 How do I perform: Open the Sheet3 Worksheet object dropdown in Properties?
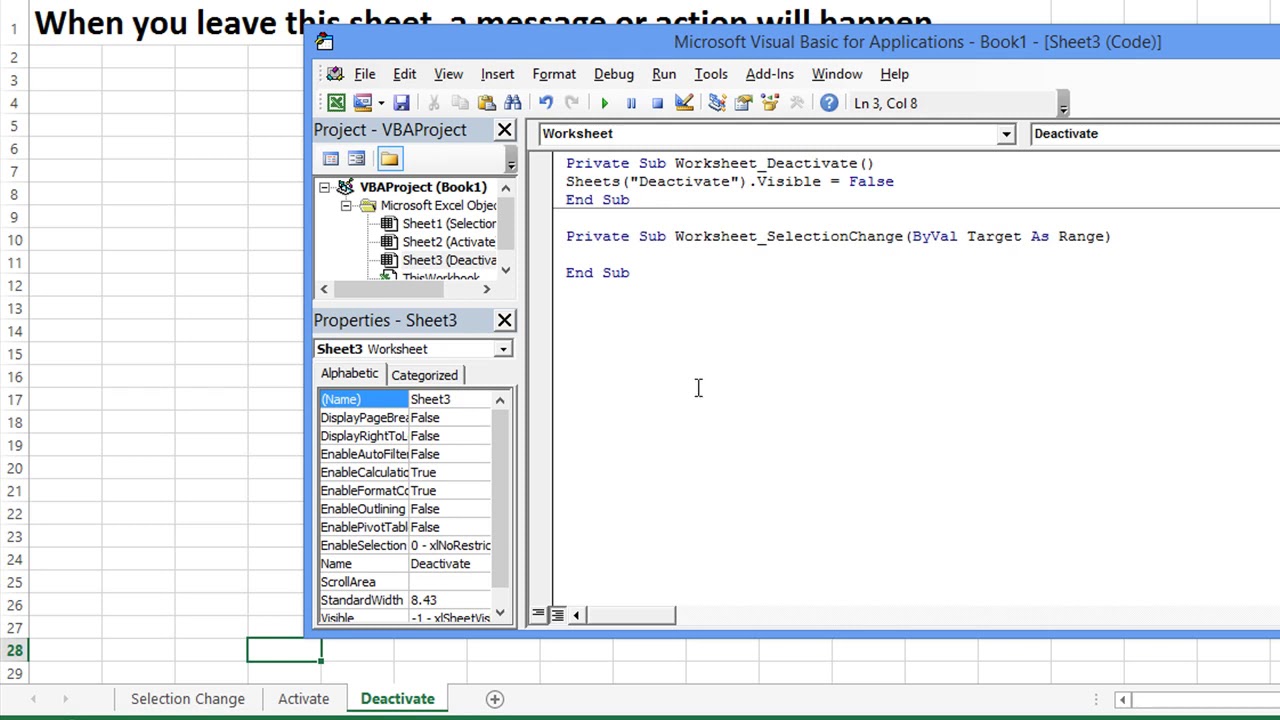(503, 349)
